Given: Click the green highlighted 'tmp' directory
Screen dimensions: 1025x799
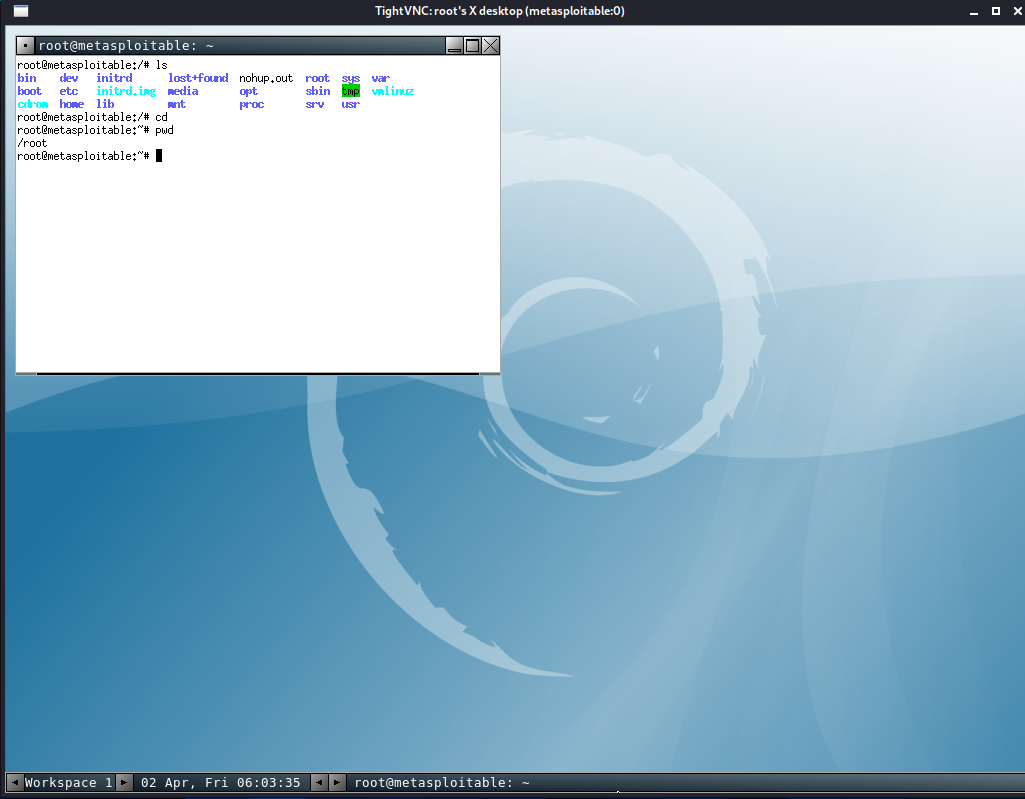Looking at the screenshot, I should pos(350,91).
